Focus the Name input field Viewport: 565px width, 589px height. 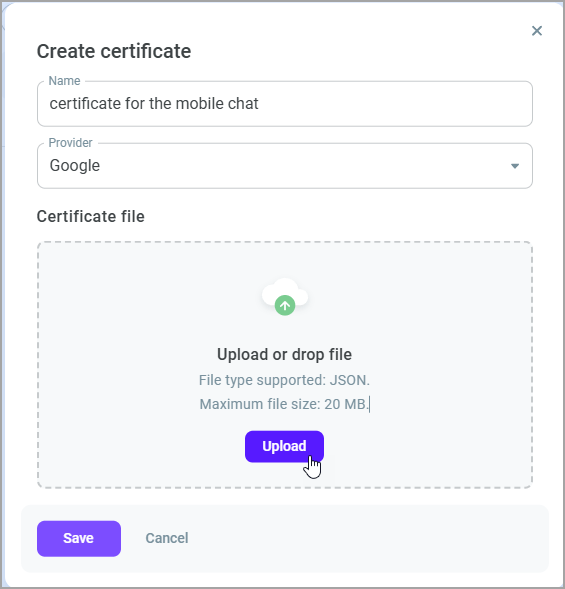click(x=285, y=104)
